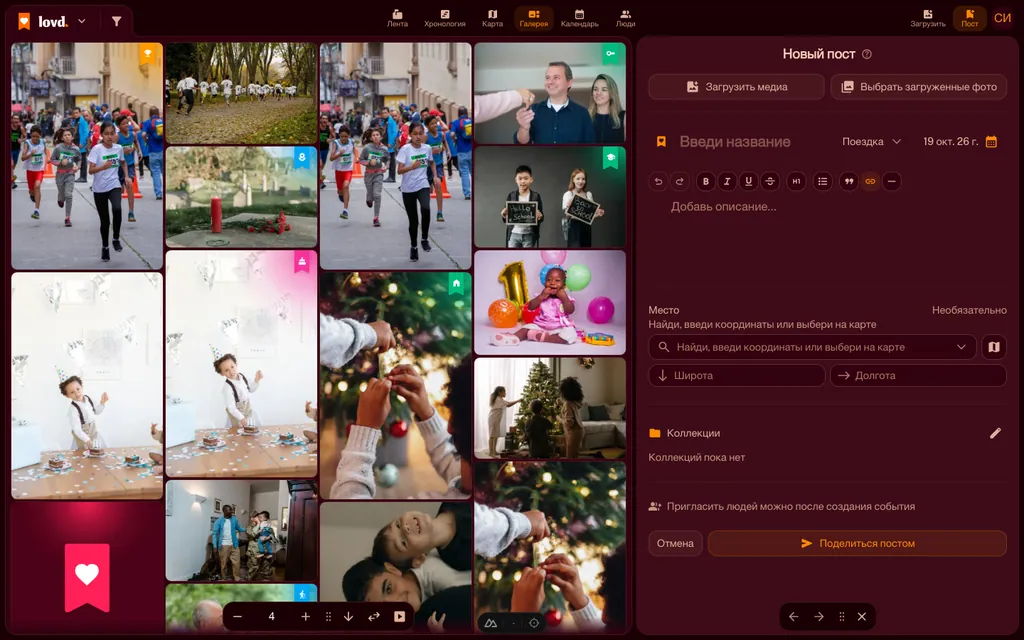The width and height of the screenshot is (1024, 640).
Task: Open the filter funnel icon
Action: (116, 22)
